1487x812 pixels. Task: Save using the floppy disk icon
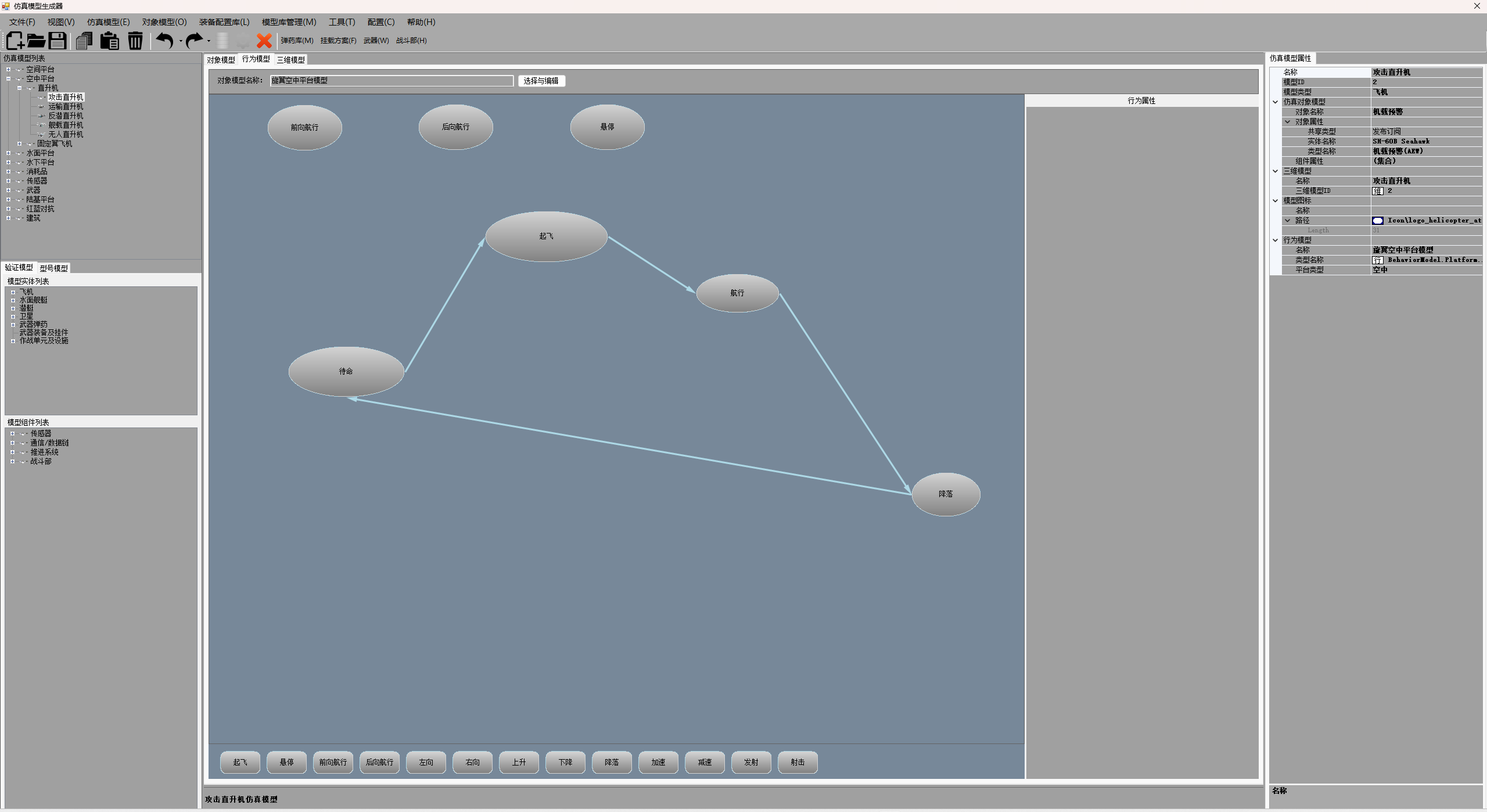(57, 41)
